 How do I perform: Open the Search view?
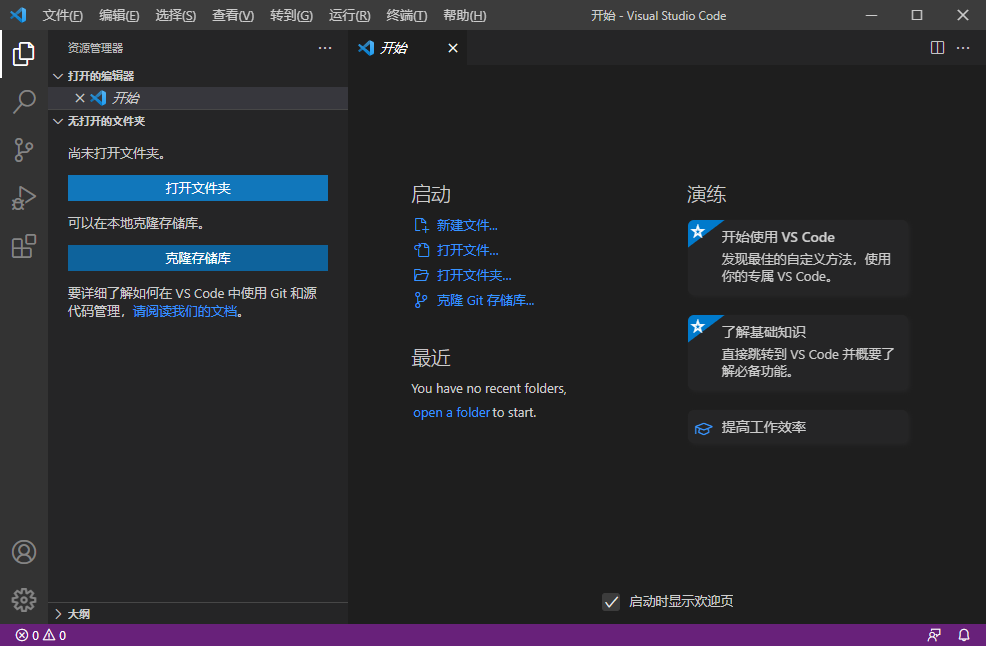[x=24, y=102]
